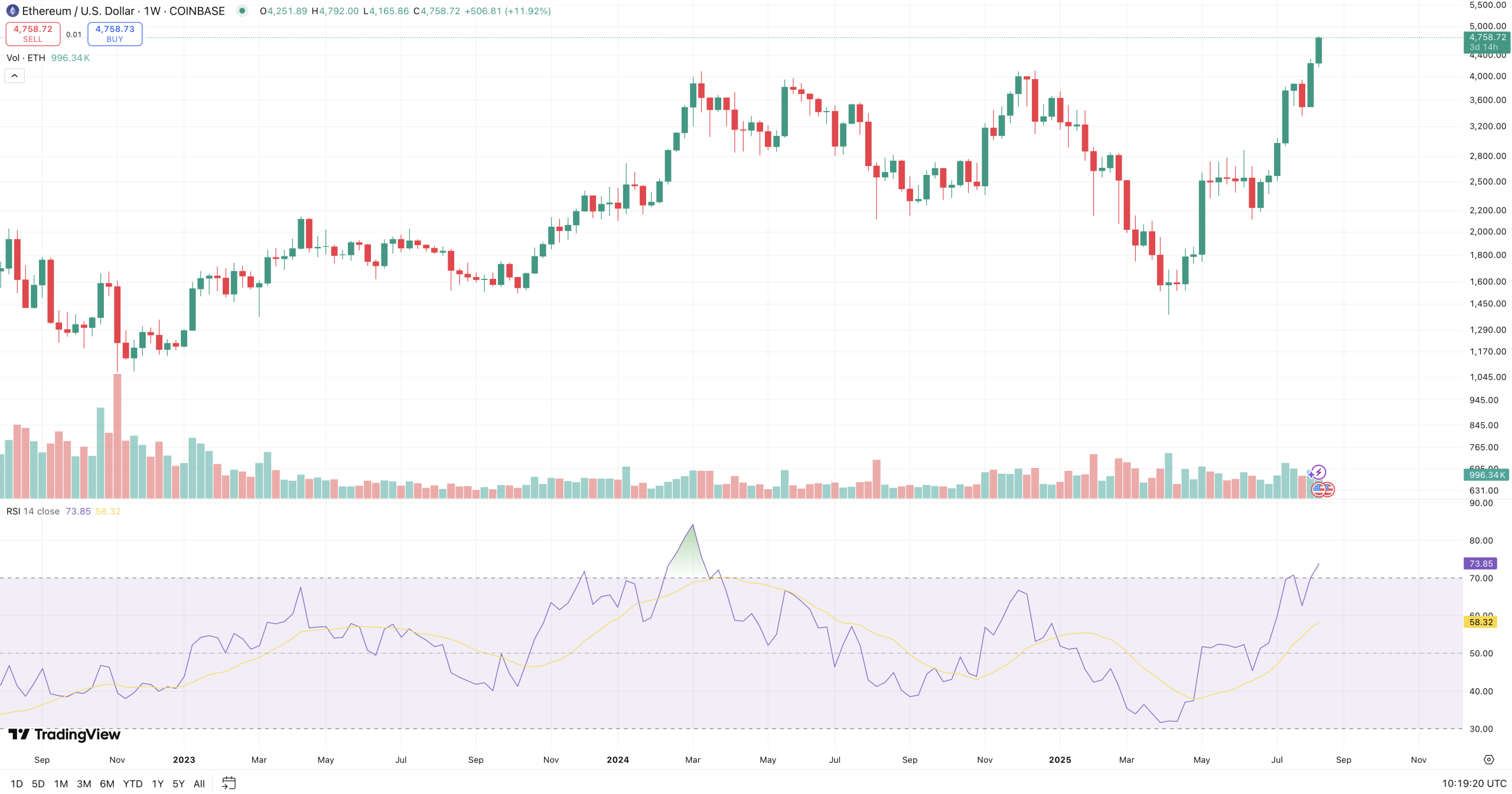This screenshot has width=1512, height=794.
Task: Click the BUY 4,758.73 button
Action: (115, 34)
